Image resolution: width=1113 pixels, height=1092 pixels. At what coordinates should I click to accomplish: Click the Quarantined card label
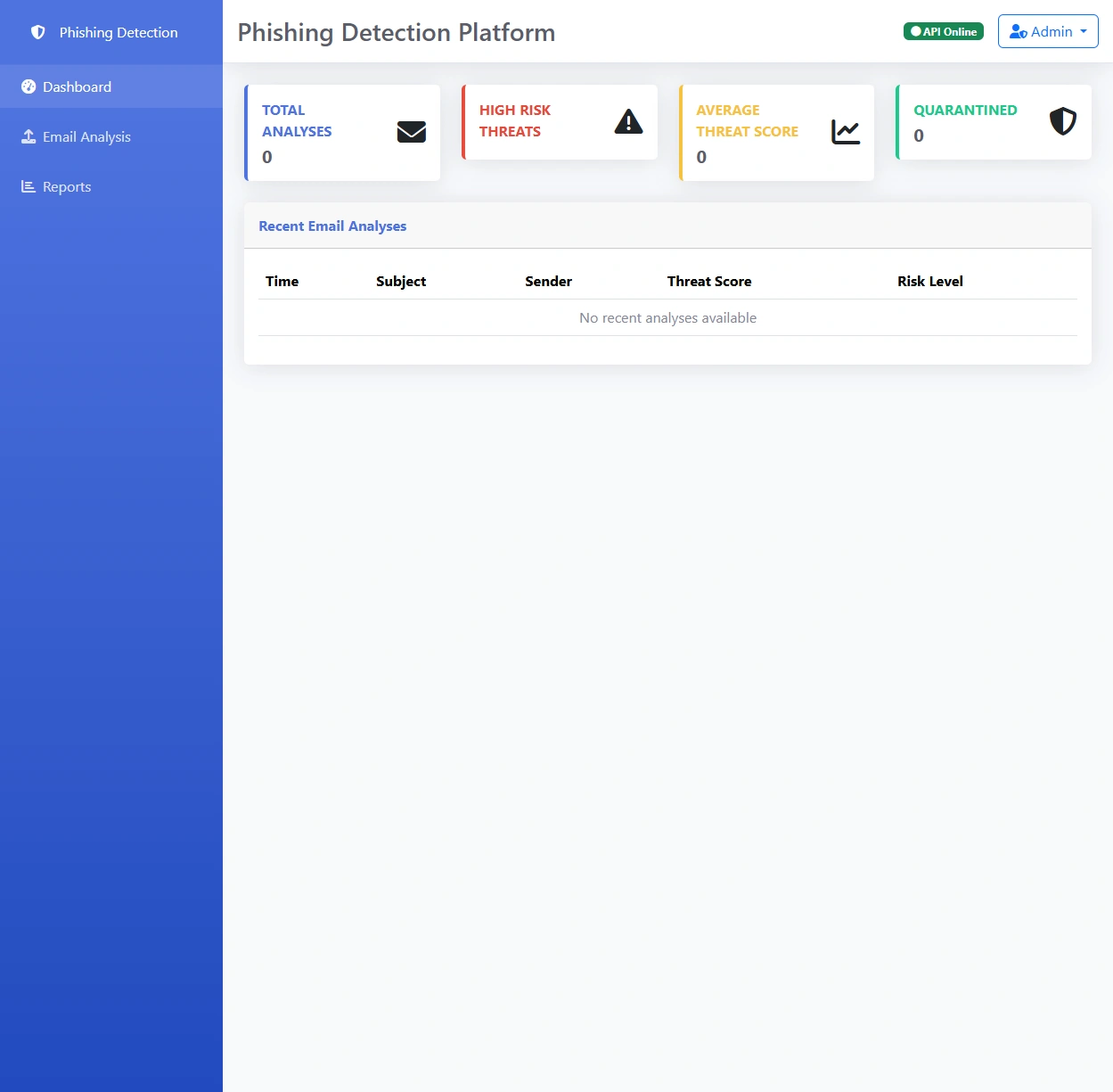965,110
